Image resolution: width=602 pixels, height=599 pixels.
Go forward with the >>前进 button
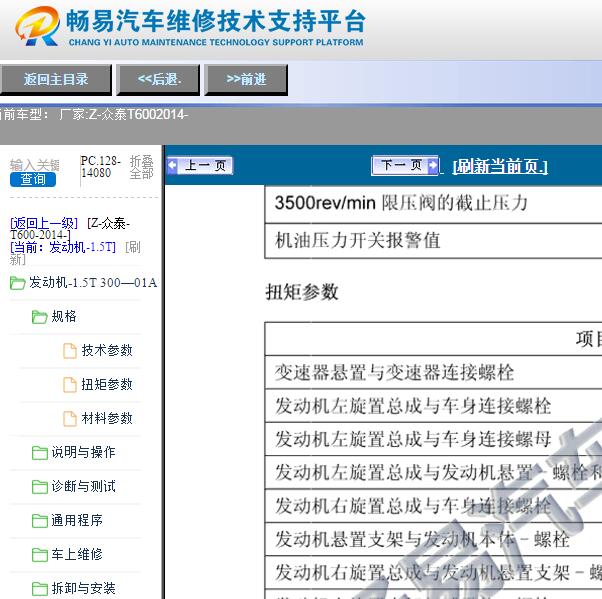point(246,79)
